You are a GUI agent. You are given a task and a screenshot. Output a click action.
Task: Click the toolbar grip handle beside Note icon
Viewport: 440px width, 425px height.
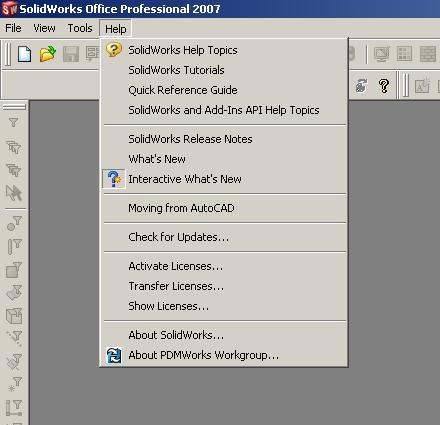pyautogui.click(x=405, y=86)
